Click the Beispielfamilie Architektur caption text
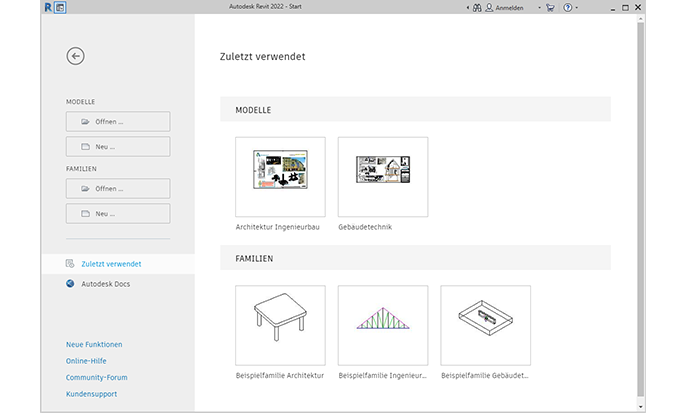Viewport: 686px width, 413px height. point(280,375)
